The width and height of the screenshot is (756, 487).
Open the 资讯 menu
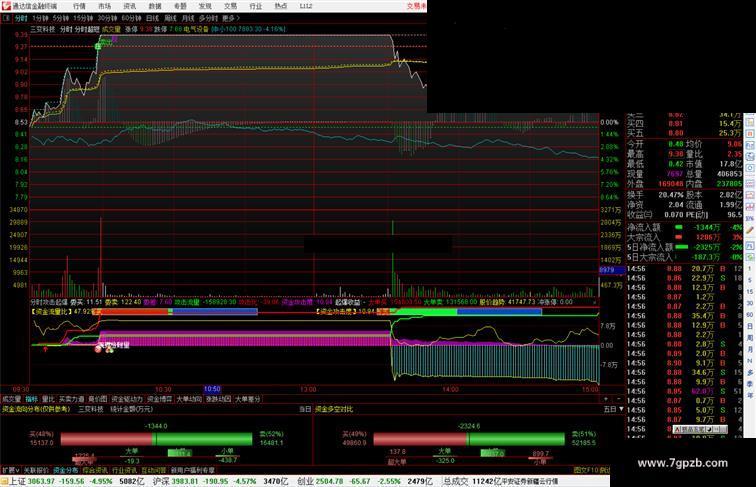click(x=129, y=6)
